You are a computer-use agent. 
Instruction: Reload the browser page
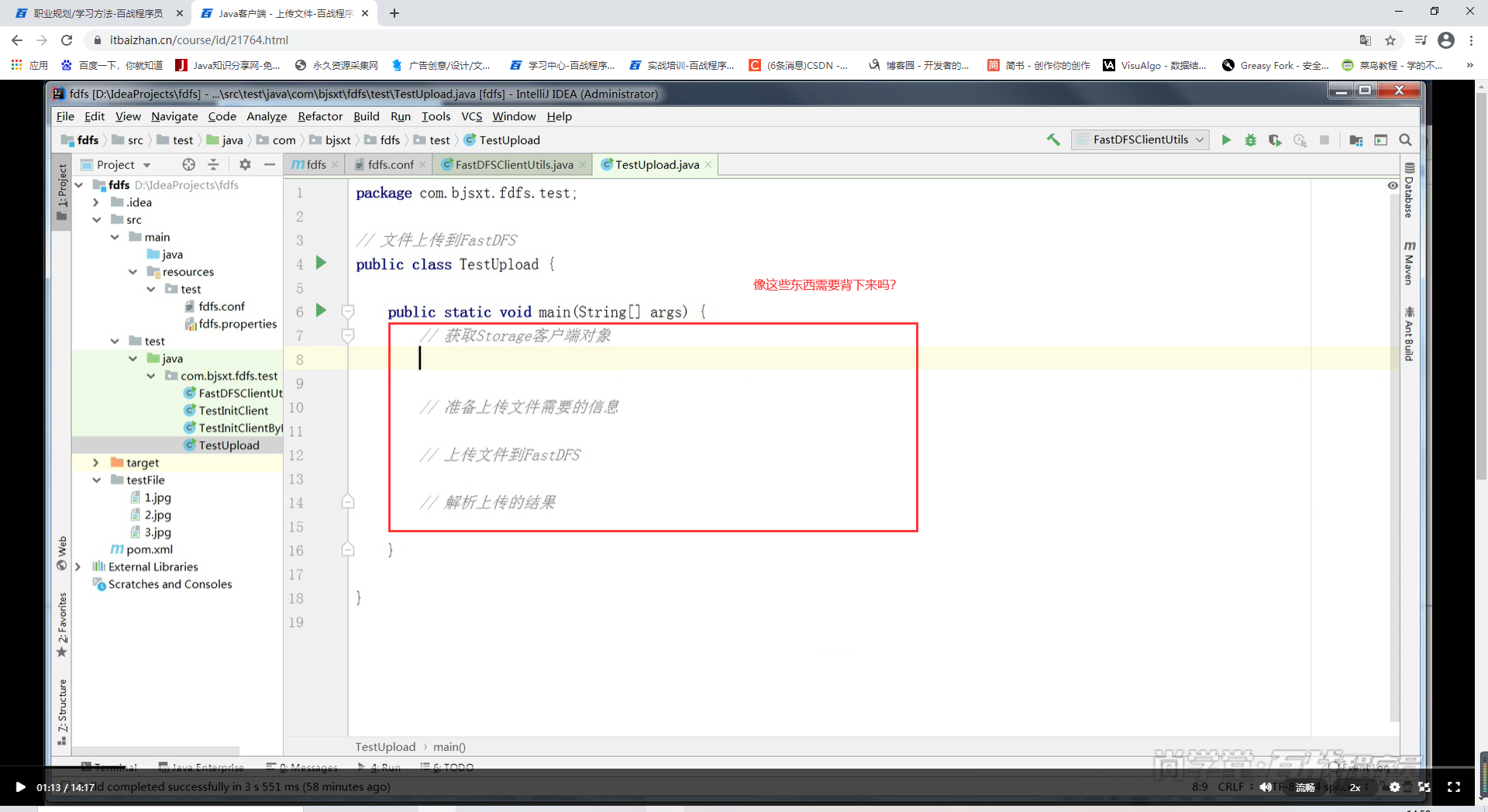pos(67,40)
